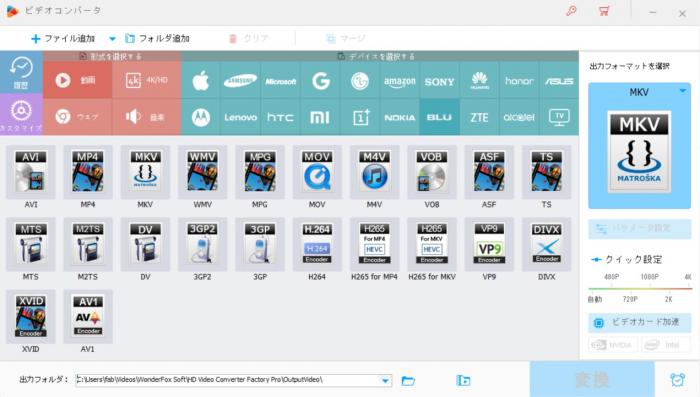Click the large MKV output format preview

(x=639, y=152)
